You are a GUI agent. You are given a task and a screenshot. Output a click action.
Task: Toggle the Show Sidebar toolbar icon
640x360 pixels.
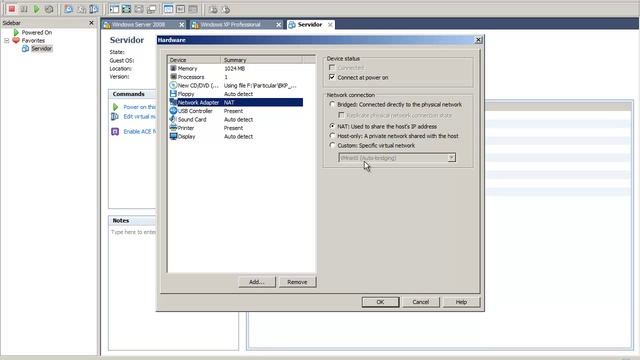click(114, 9)
